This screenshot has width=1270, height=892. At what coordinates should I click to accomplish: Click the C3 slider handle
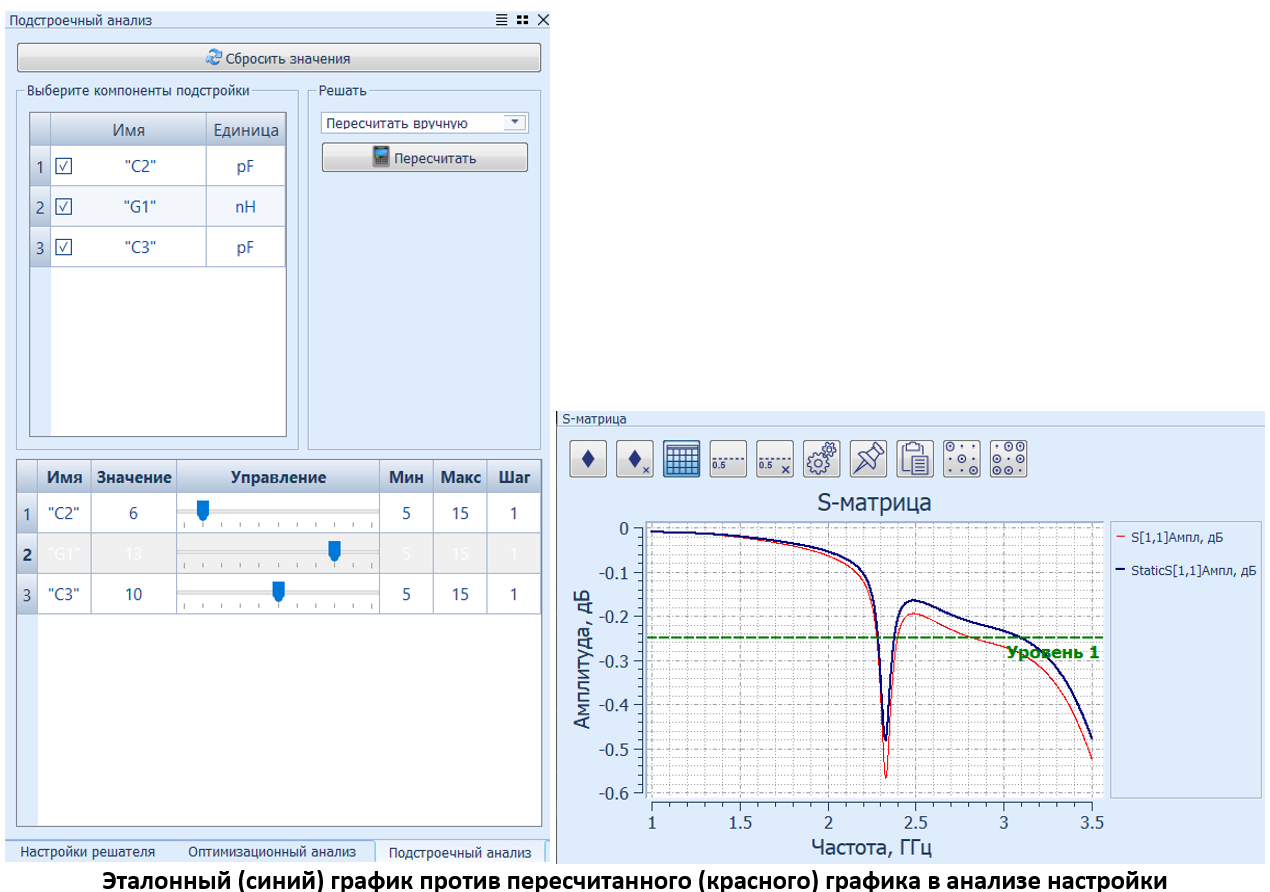click(279, 592)
